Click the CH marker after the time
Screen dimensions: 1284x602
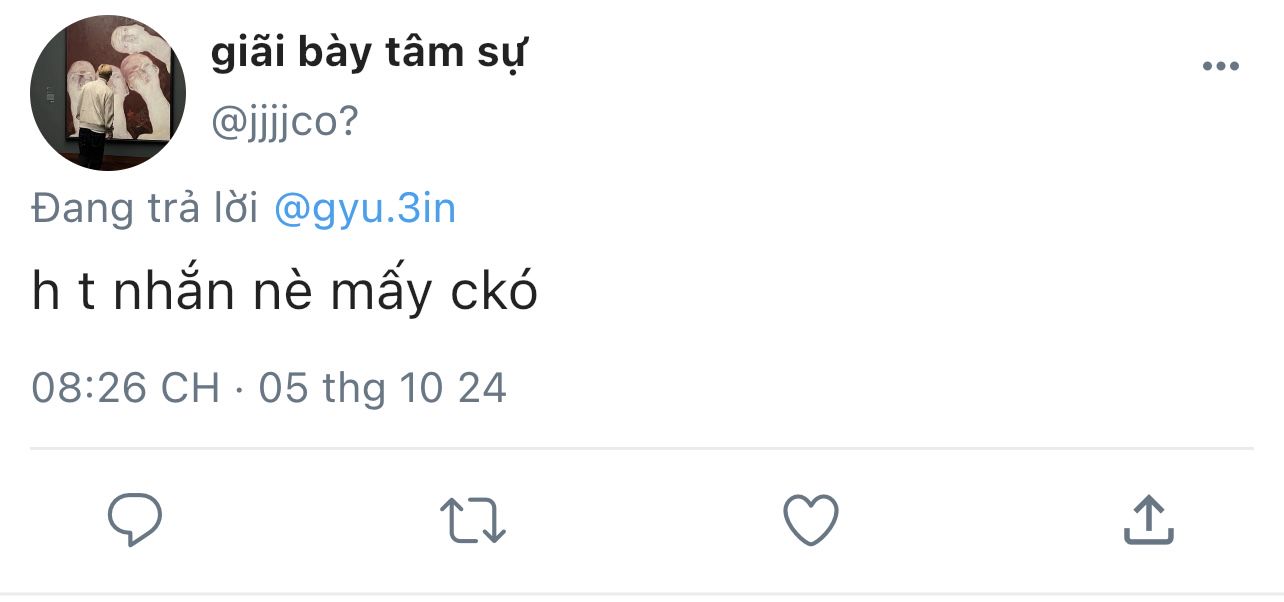(190, 388)
